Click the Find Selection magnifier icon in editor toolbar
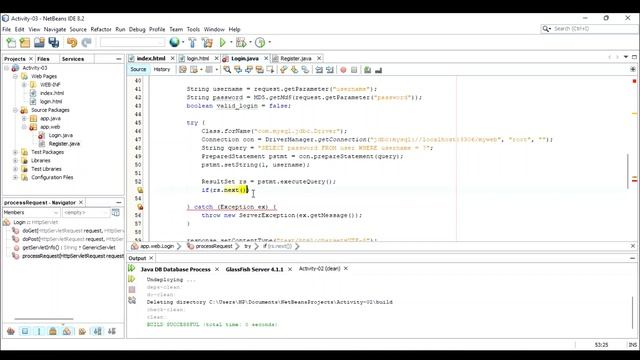The width and height of the screenshot is (640, 360). 227,70
